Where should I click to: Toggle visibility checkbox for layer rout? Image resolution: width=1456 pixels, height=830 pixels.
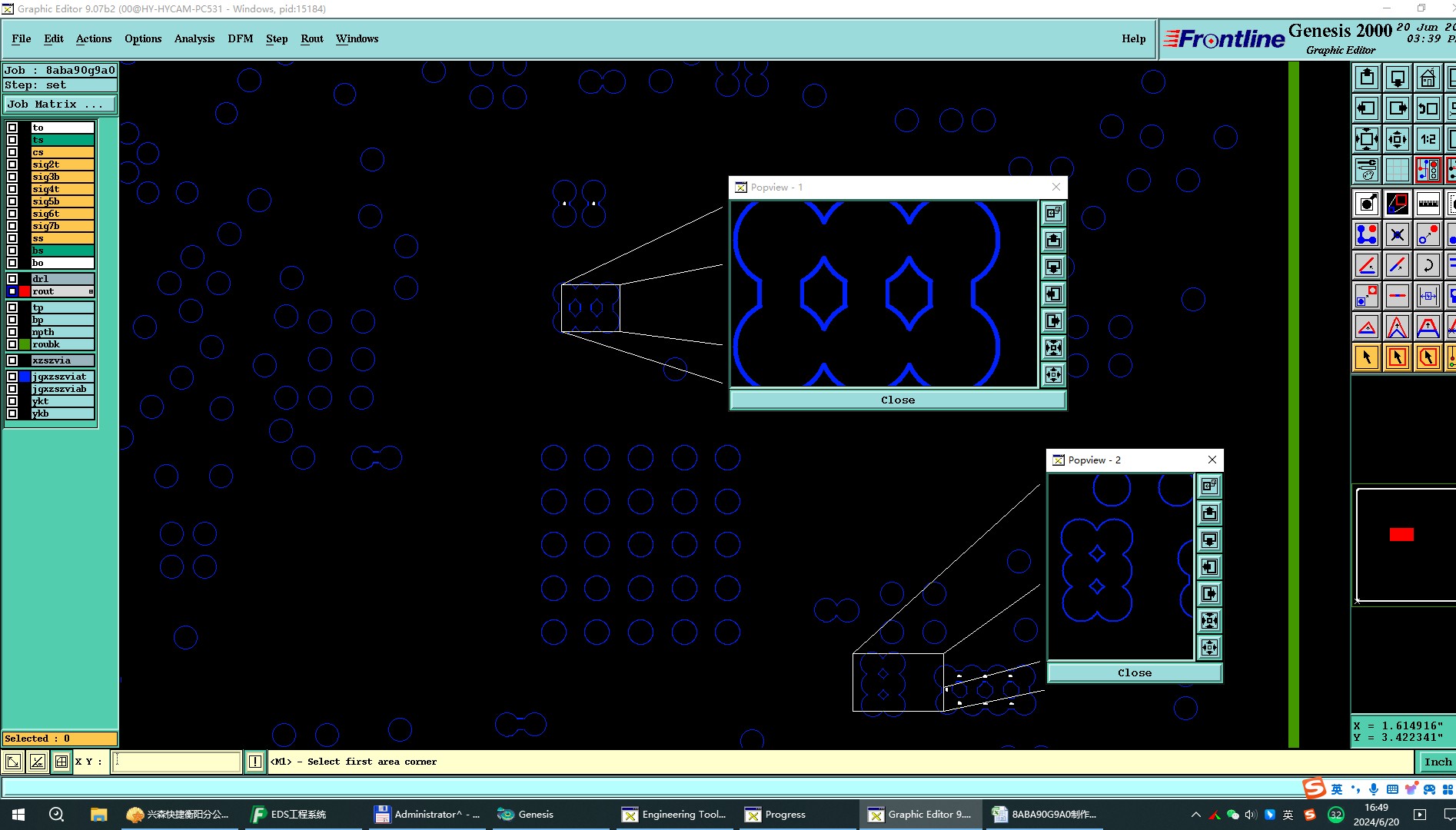(x=12, y=291)
